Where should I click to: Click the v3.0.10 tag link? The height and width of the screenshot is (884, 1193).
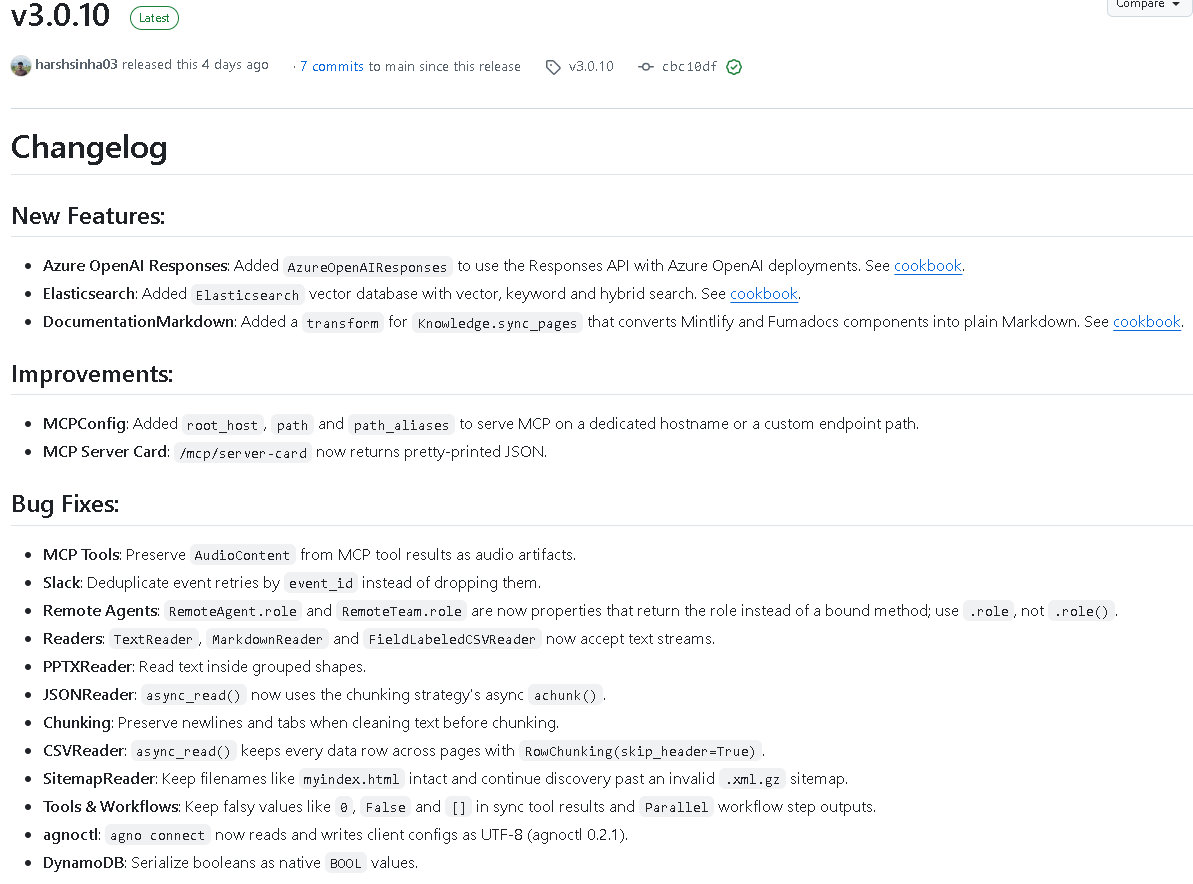tap(591, 66)
